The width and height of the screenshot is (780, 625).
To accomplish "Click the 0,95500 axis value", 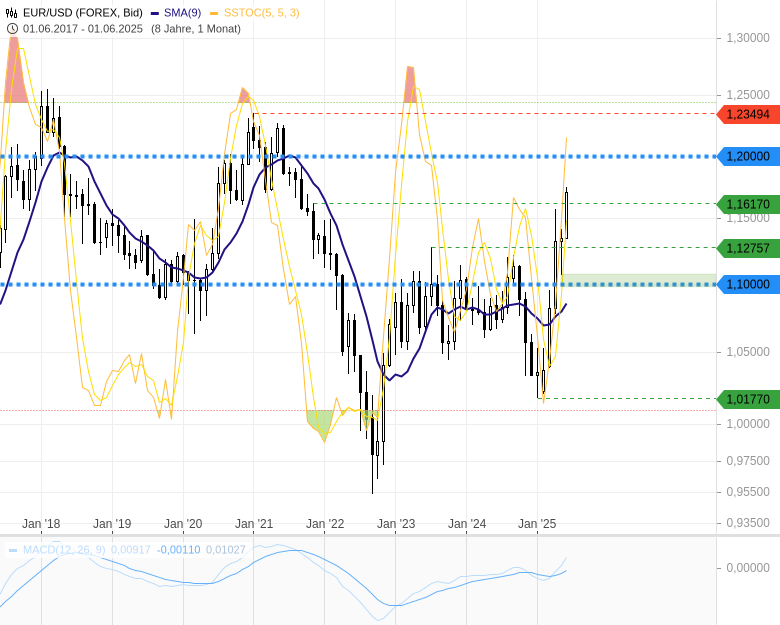I will 748,492.
